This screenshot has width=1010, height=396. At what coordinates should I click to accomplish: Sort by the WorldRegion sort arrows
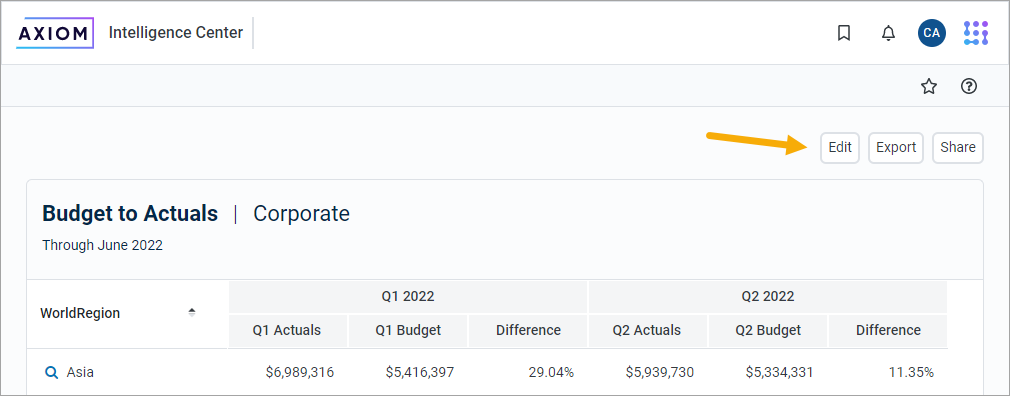[191, 312]
